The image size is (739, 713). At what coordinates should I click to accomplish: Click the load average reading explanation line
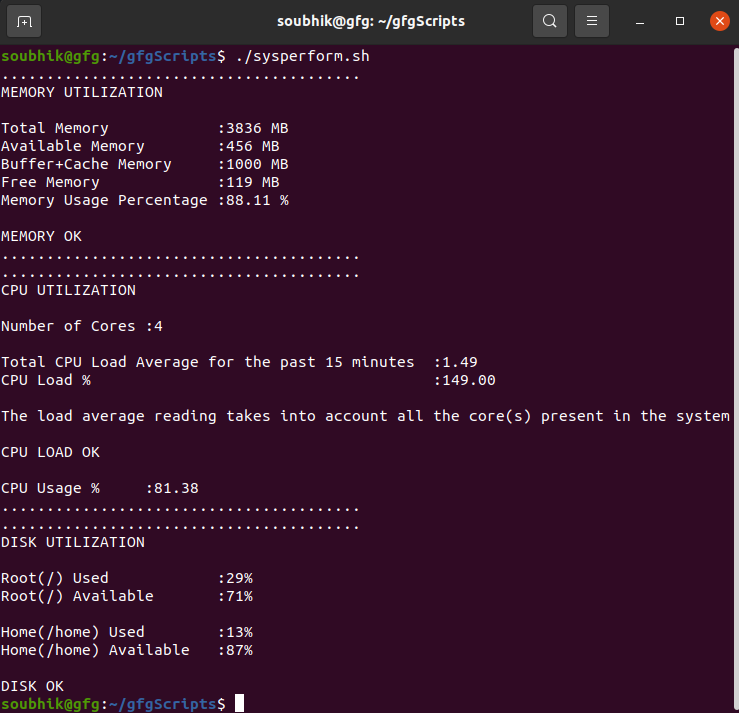pos(365,416)
